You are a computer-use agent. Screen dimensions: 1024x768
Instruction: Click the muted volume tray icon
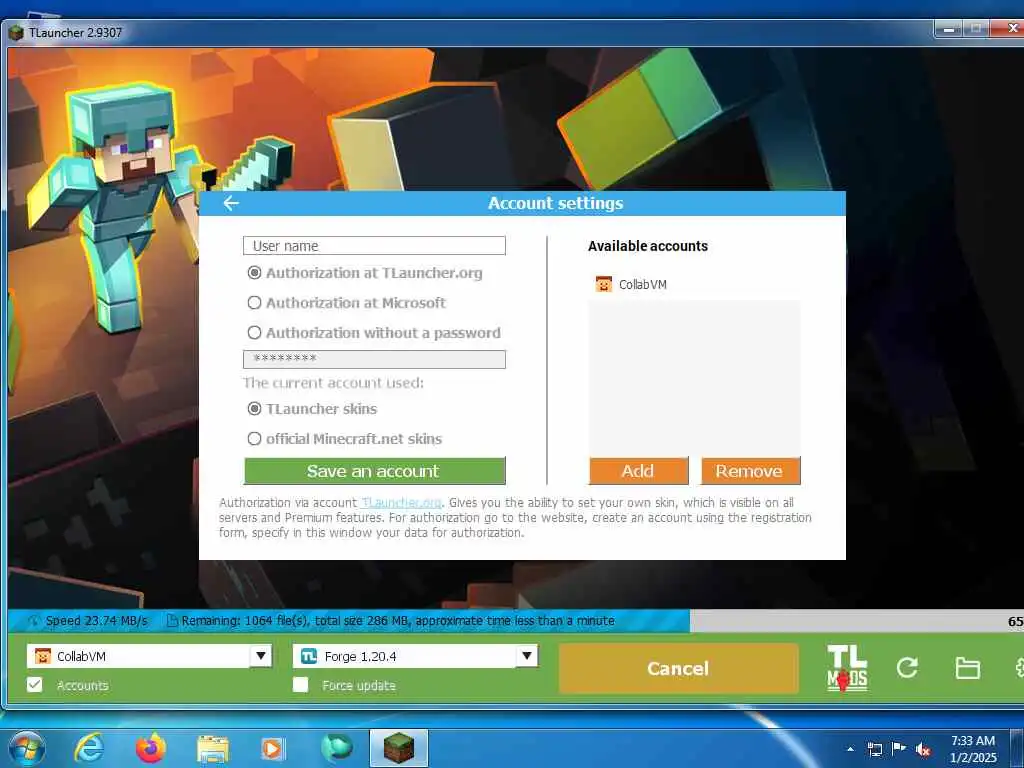[x=923, y=750]
